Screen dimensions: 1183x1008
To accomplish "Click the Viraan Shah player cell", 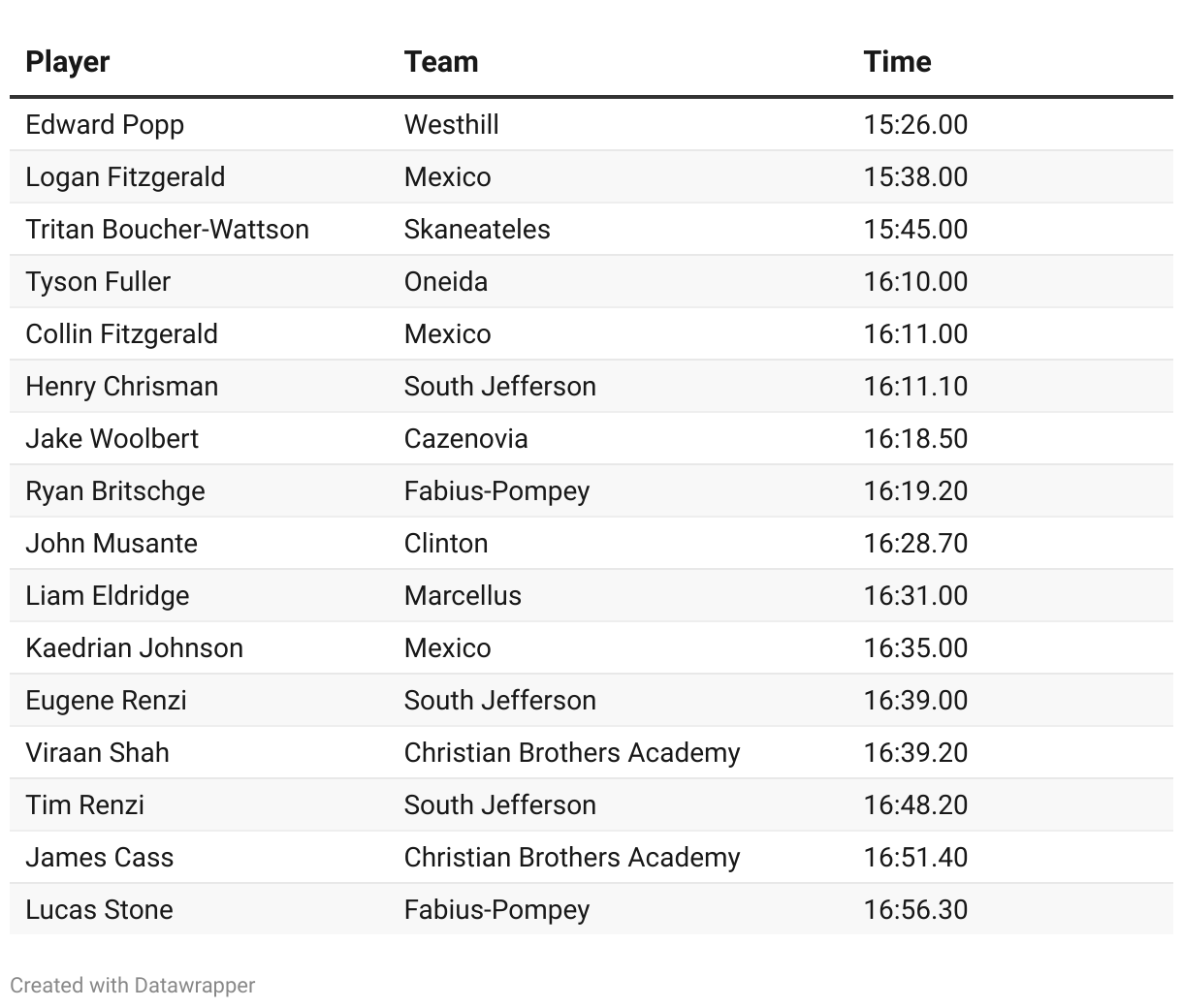I will (x=97, y=753).
